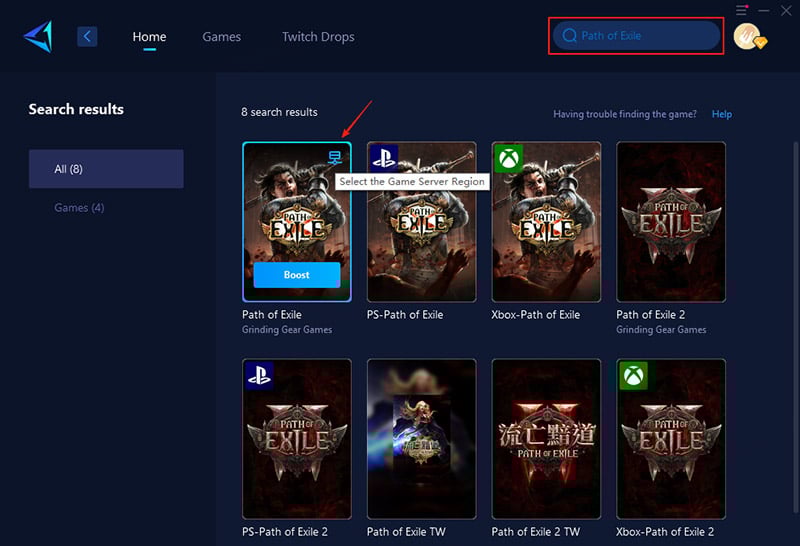The image size is (800, 546).
Task: Open the Home tab
Action: [149, 37]
